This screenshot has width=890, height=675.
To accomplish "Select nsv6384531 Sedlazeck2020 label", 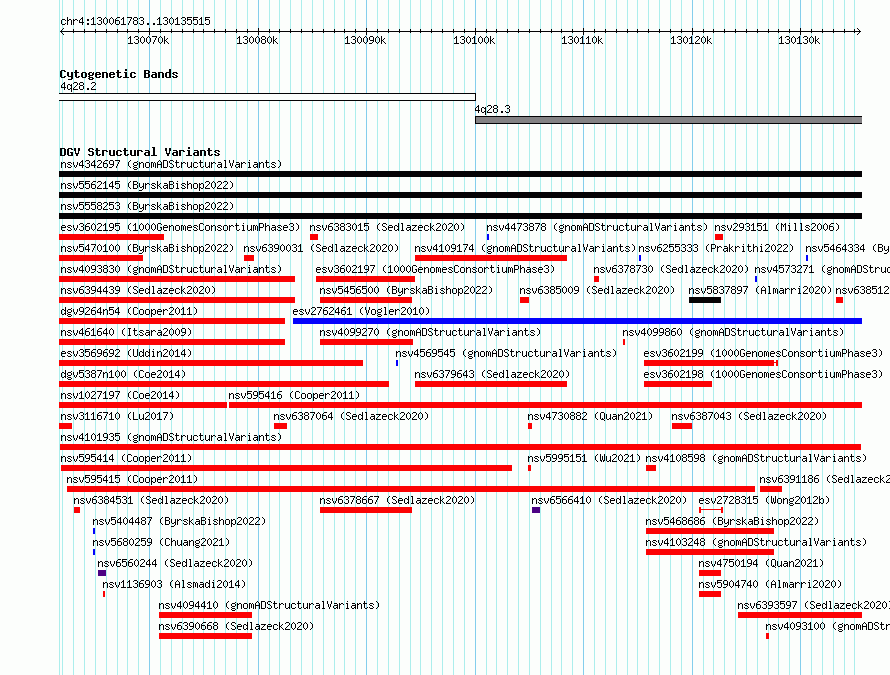I will pos(151,501).
